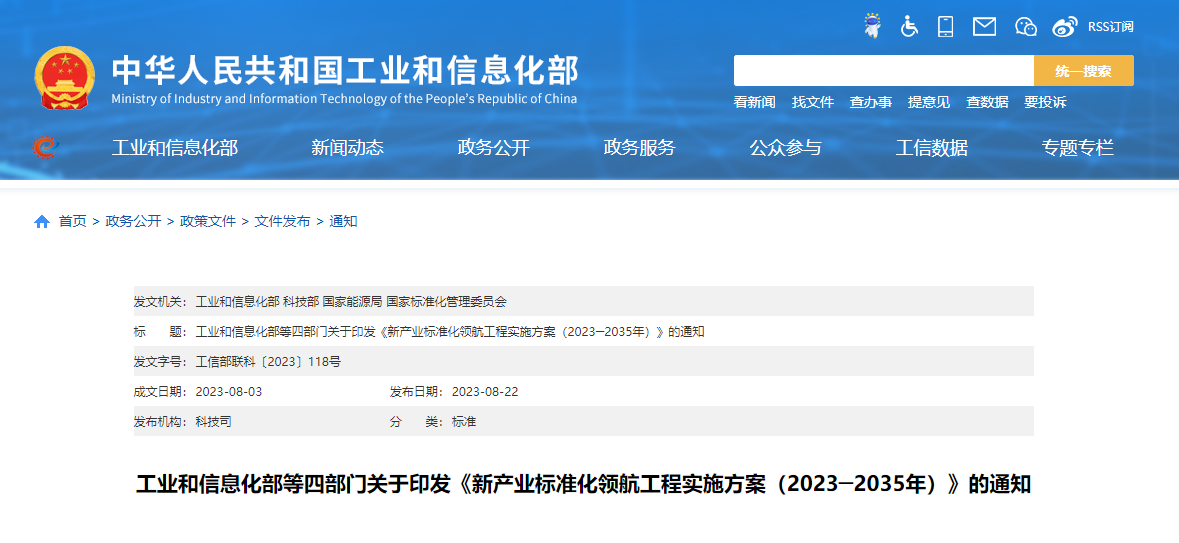Click 文件发布 breadcrumb link

coord(282,222)
